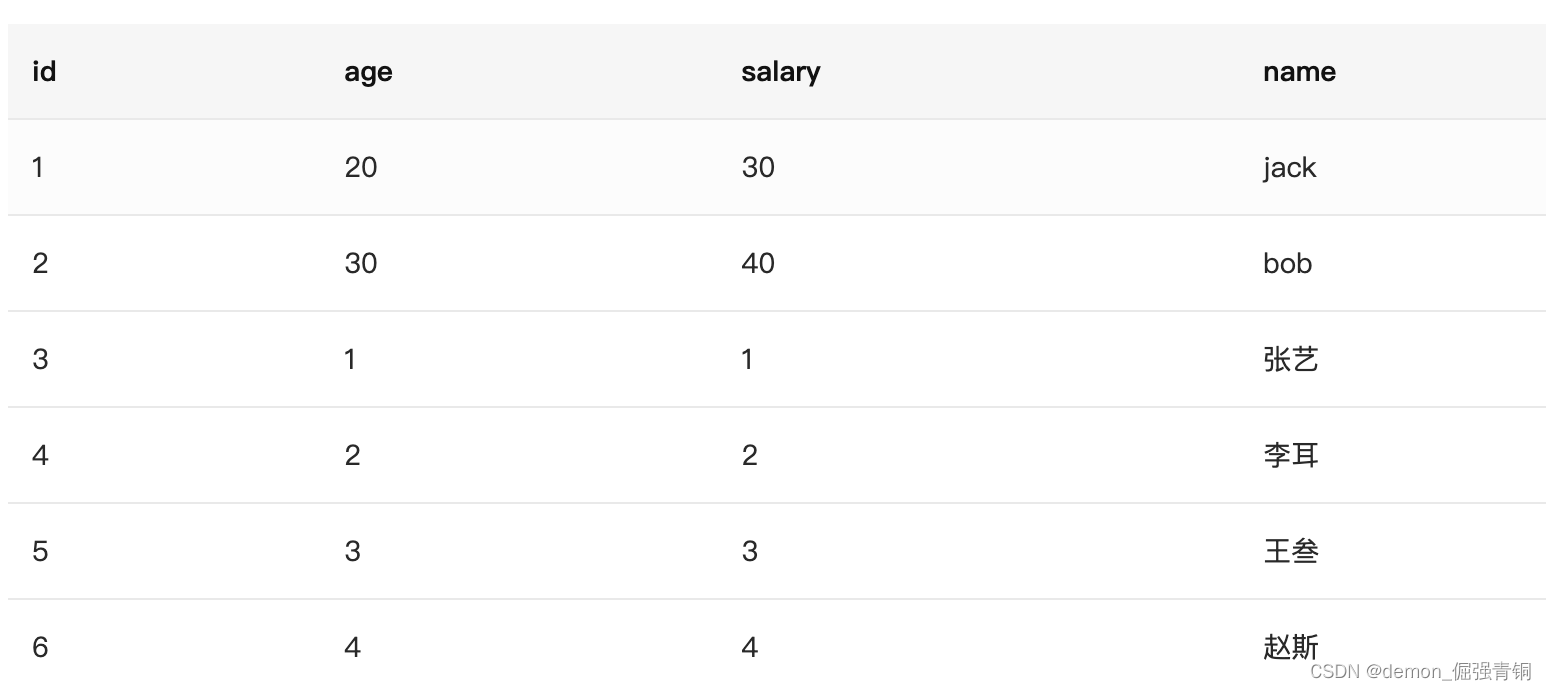Select id cell 5 in 王叁 row
Viewport: 1546px width, 690px height.
click(40, 551)
